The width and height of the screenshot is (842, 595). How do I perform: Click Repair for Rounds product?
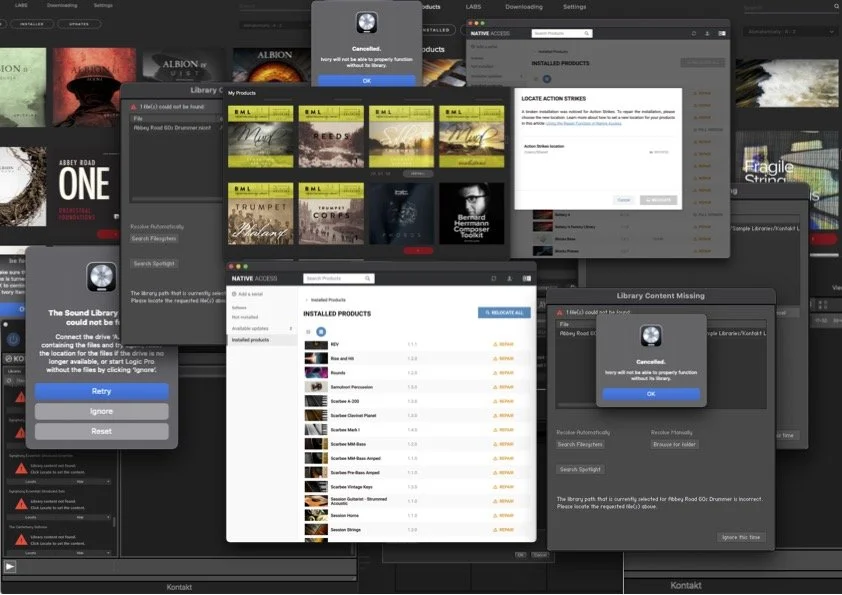(504, 373)
